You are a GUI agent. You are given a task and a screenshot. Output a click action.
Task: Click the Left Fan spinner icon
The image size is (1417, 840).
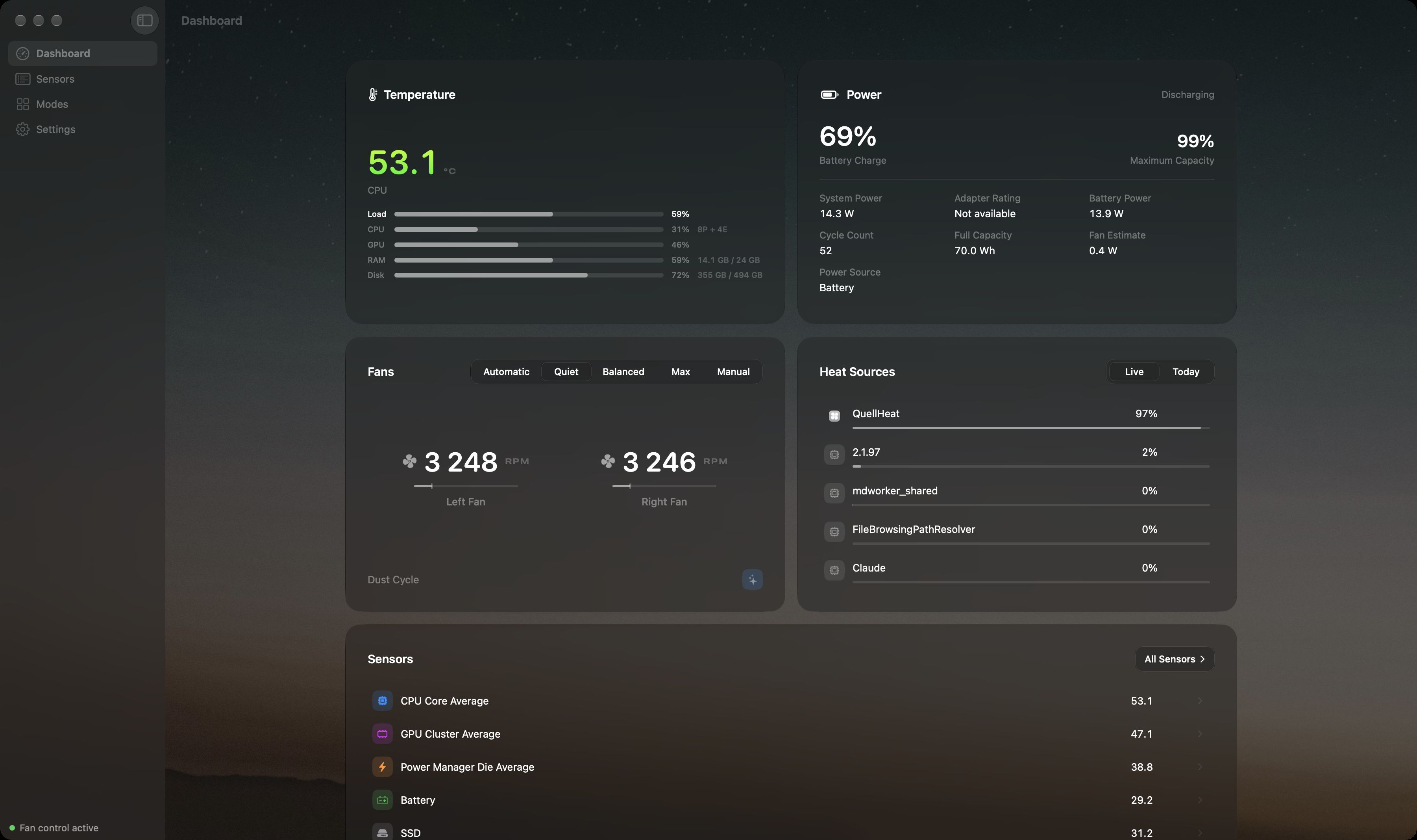[409, 461]
